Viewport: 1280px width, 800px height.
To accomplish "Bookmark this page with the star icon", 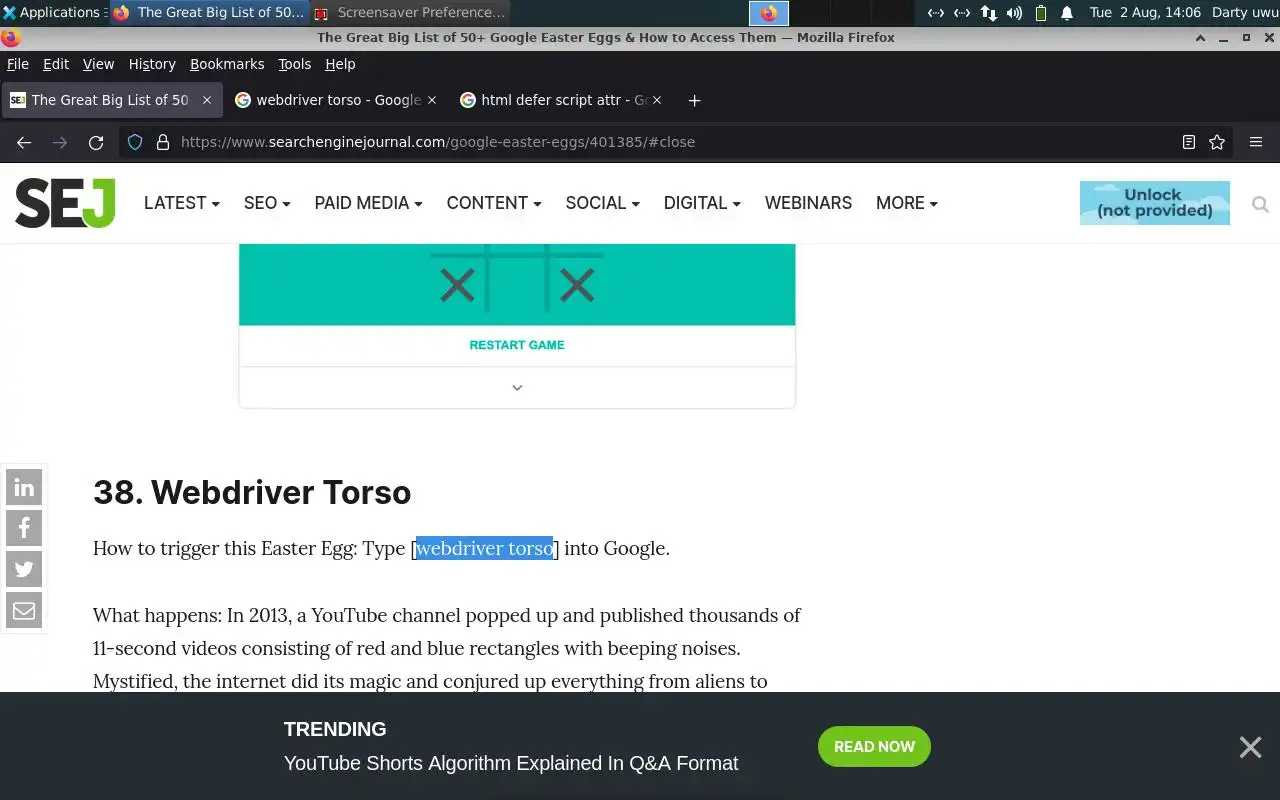I will [1217, 142].
